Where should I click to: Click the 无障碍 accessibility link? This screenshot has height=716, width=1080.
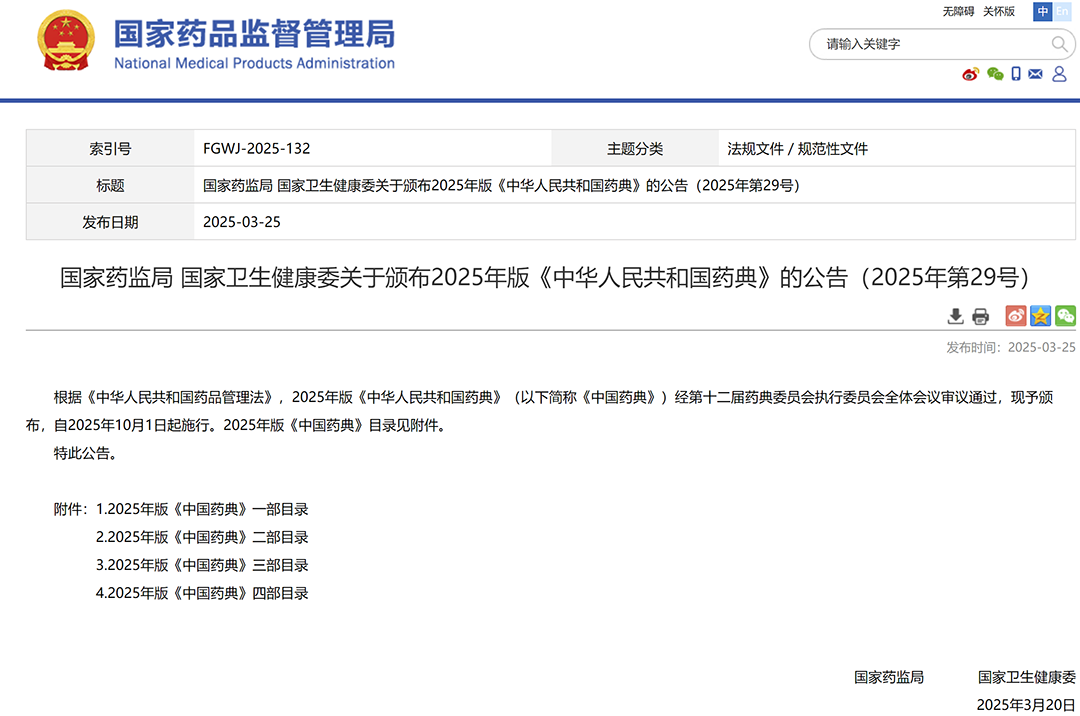coord(958,12)
